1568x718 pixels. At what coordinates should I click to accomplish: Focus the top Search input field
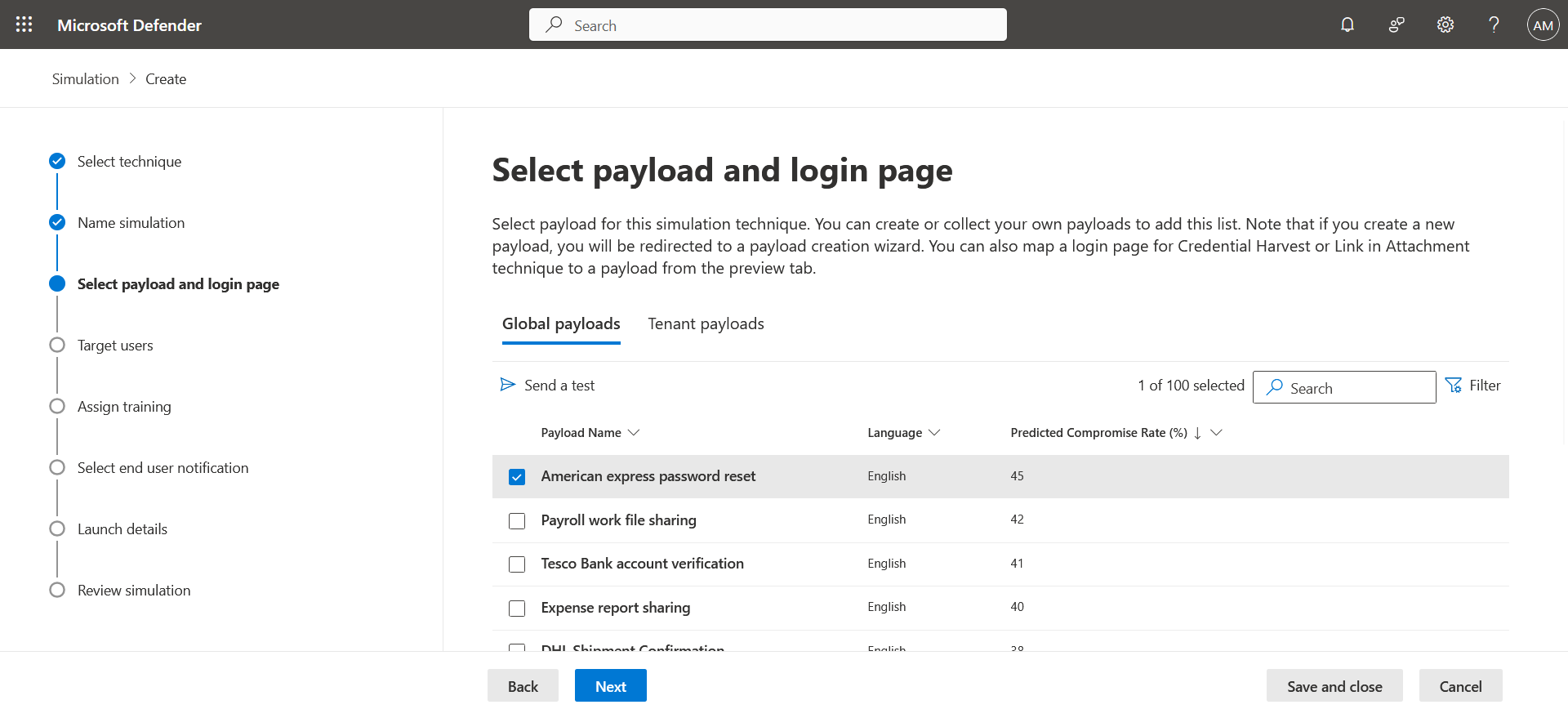pos(768,25)
